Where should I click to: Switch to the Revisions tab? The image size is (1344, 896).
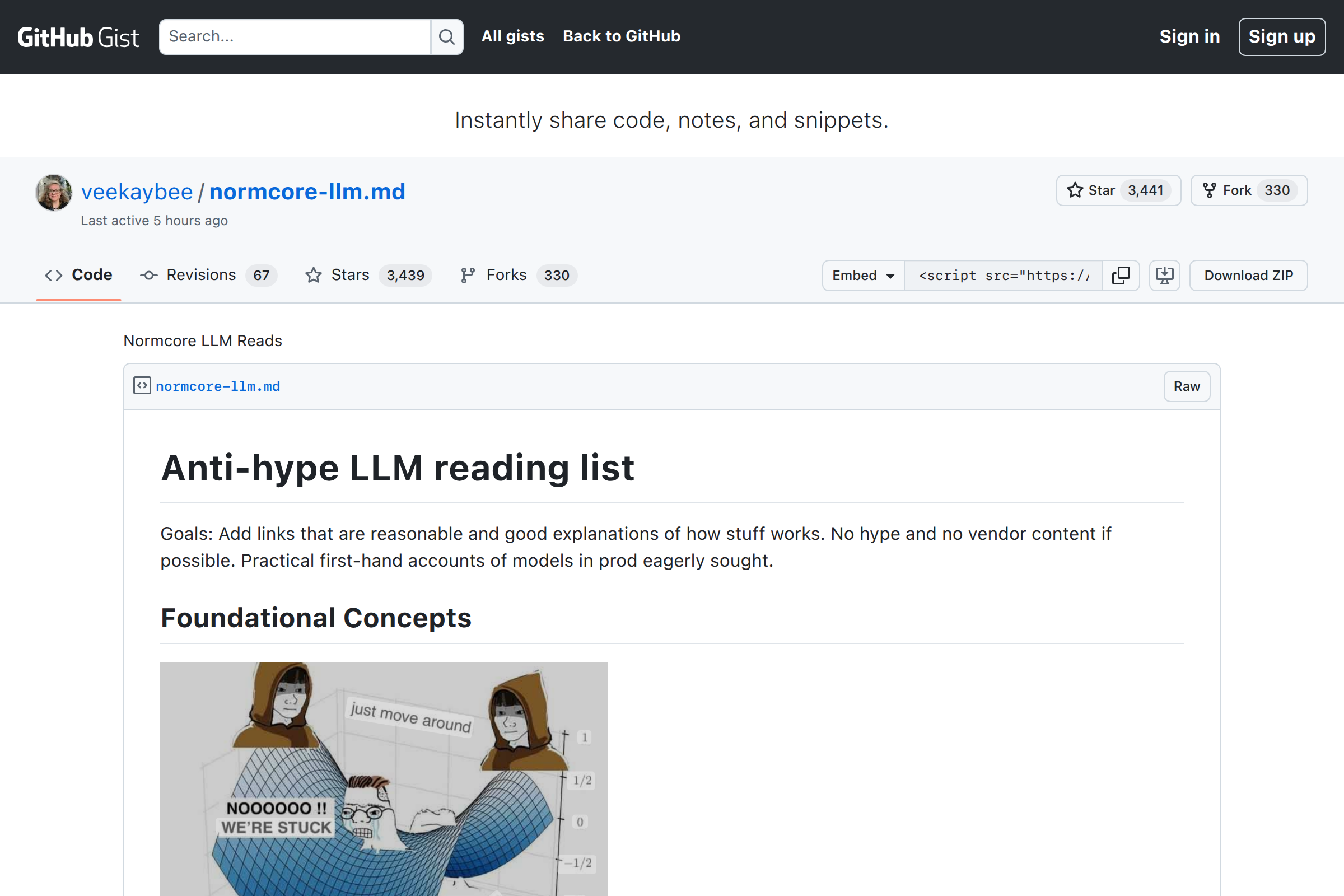pyautogui.click(x=208, y=275)
